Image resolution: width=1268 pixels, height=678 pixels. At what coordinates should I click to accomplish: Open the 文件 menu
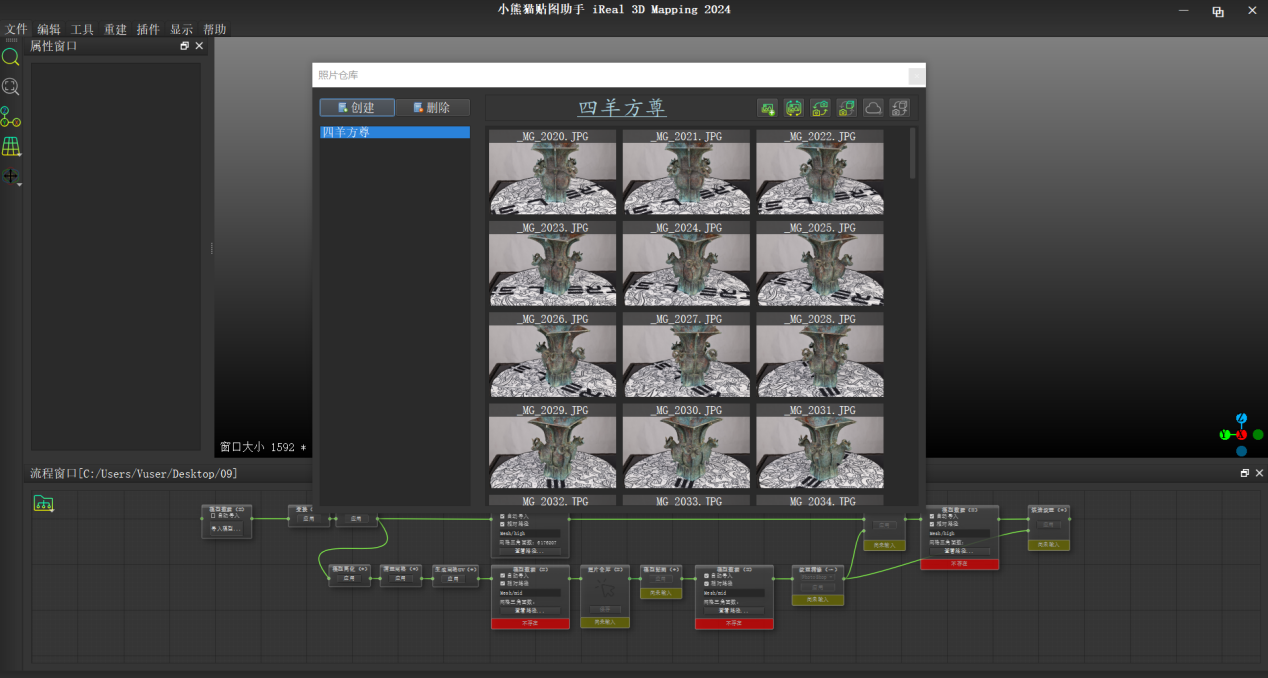tap(17, 30)
